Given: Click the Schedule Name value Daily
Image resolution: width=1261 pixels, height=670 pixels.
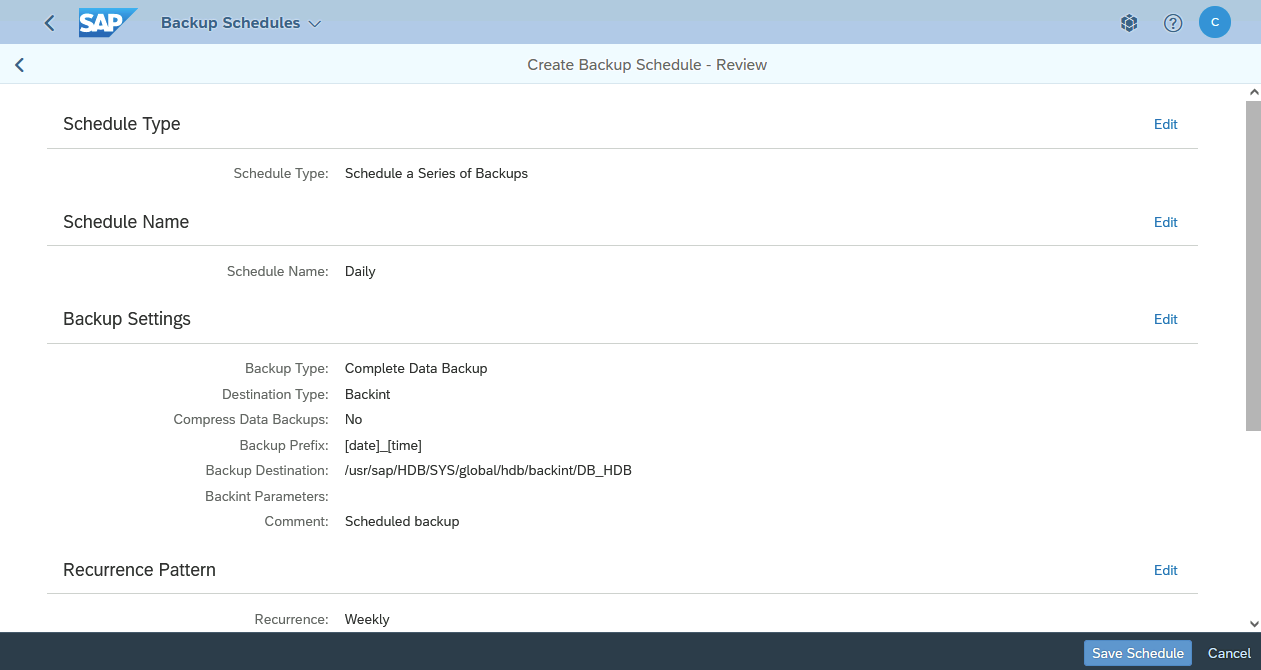Looking at the screenshot, I should [359, 271].
